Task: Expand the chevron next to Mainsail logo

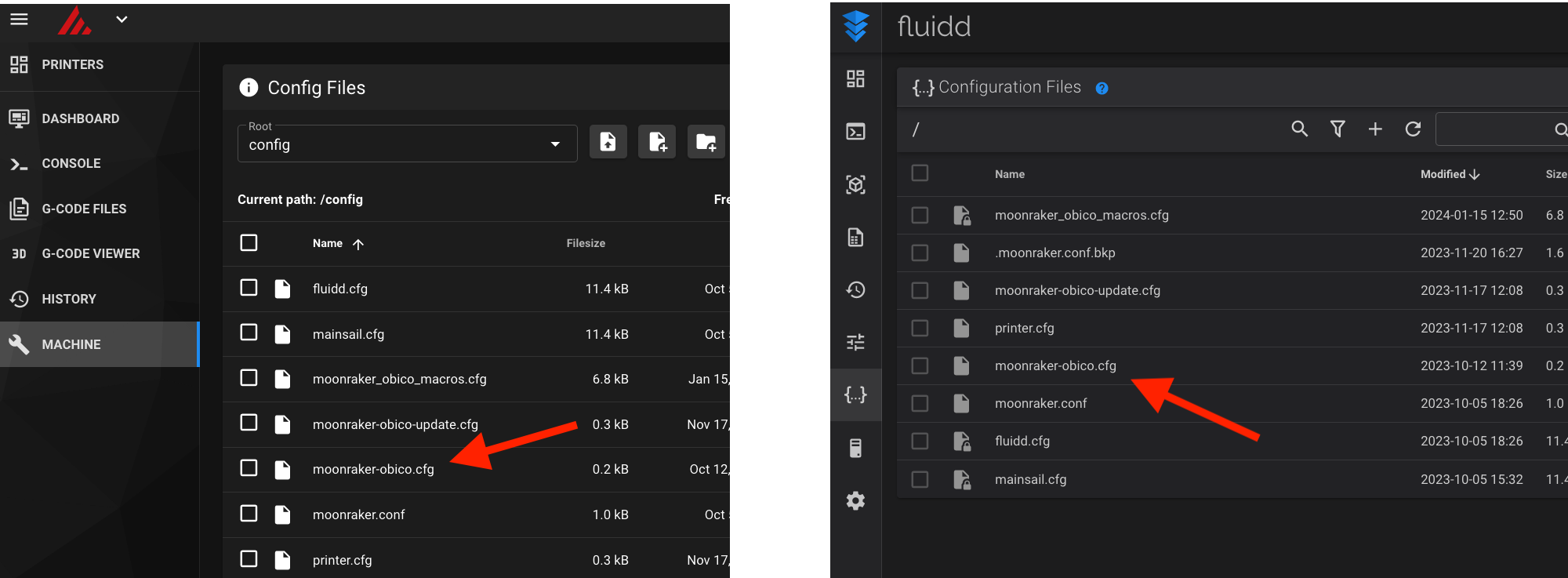Action: click(122, 19)
